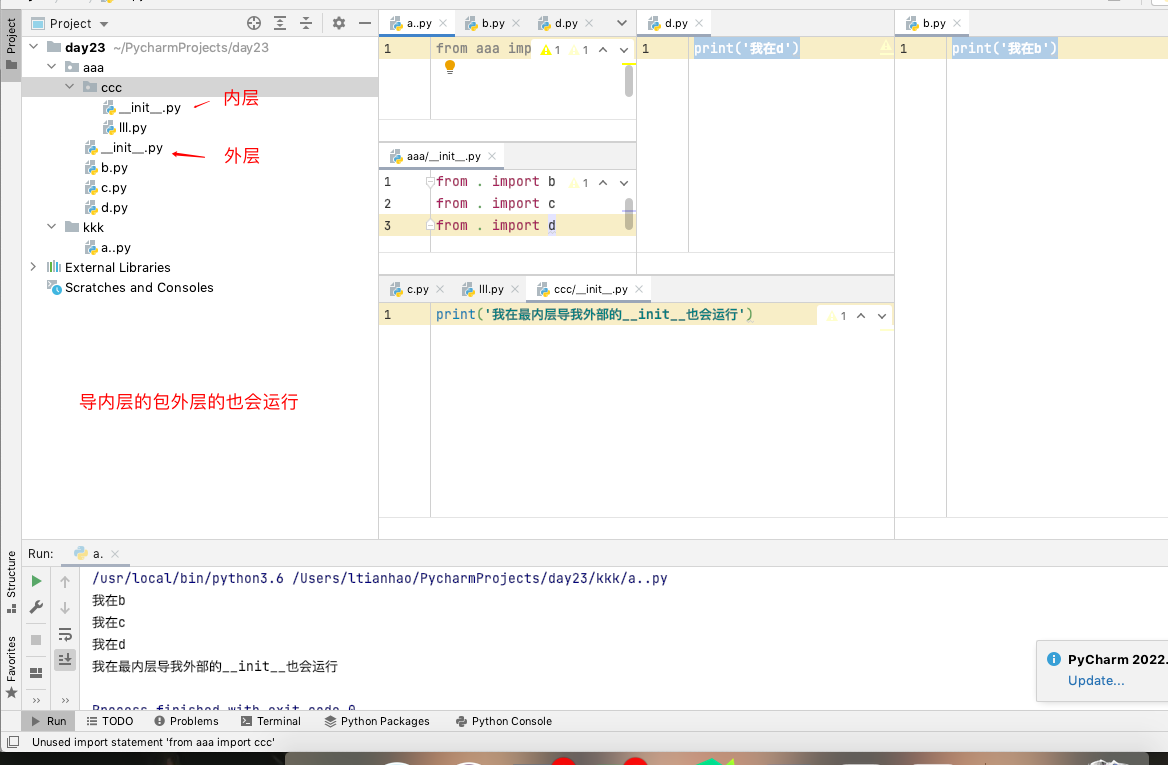Expand External Libraries node
Viewport: 1168px width, 765px height.
34,267
